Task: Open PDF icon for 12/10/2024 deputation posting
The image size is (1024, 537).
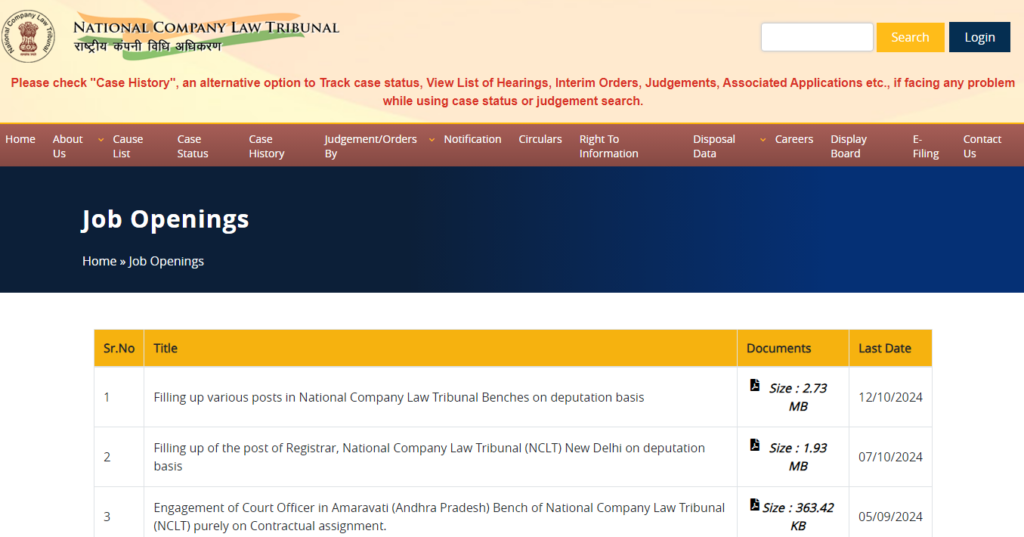Action: [755, 385]
